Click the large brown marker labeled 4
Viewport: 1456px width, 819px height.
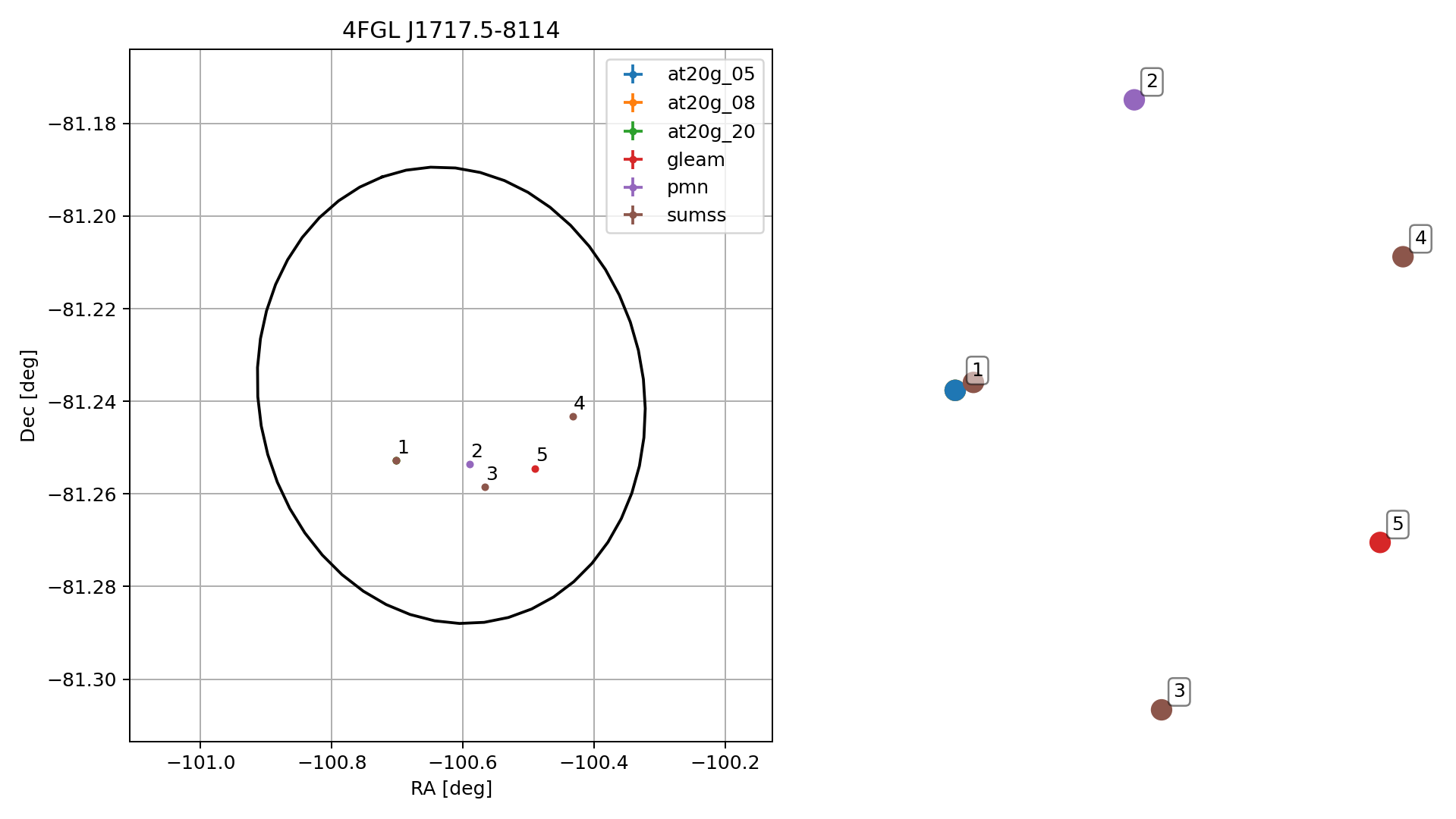coord(1402,256)
